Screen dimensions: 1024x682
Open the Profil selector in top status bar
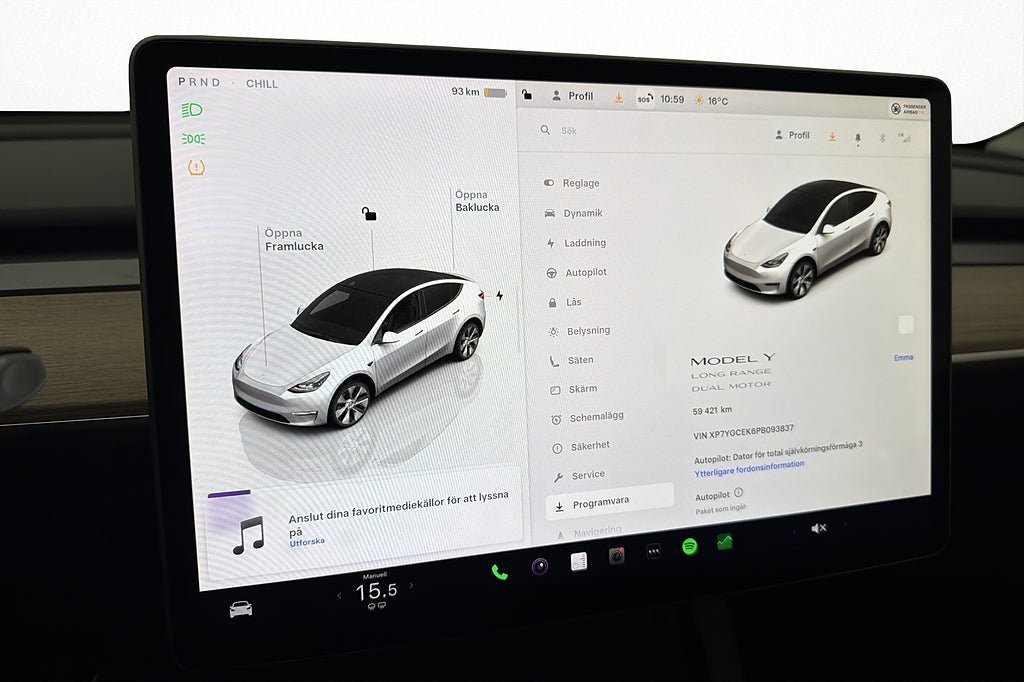573,96
